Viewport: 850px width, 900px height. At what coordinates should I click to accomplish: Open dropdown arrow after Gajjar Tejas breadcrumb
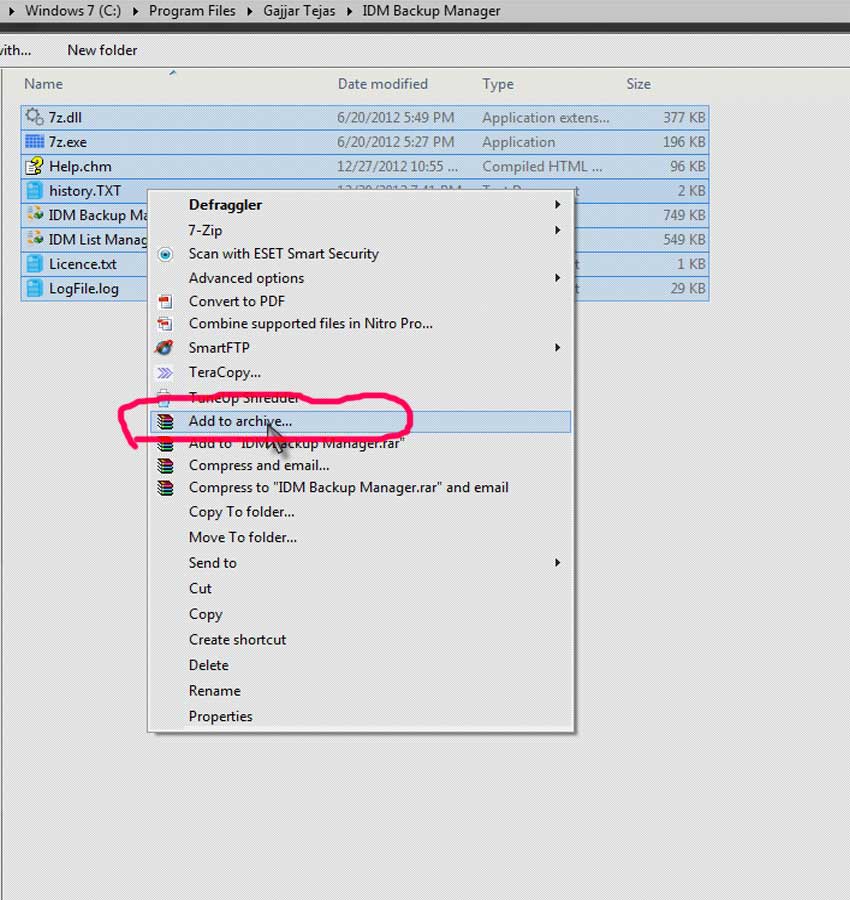point(349,11)
